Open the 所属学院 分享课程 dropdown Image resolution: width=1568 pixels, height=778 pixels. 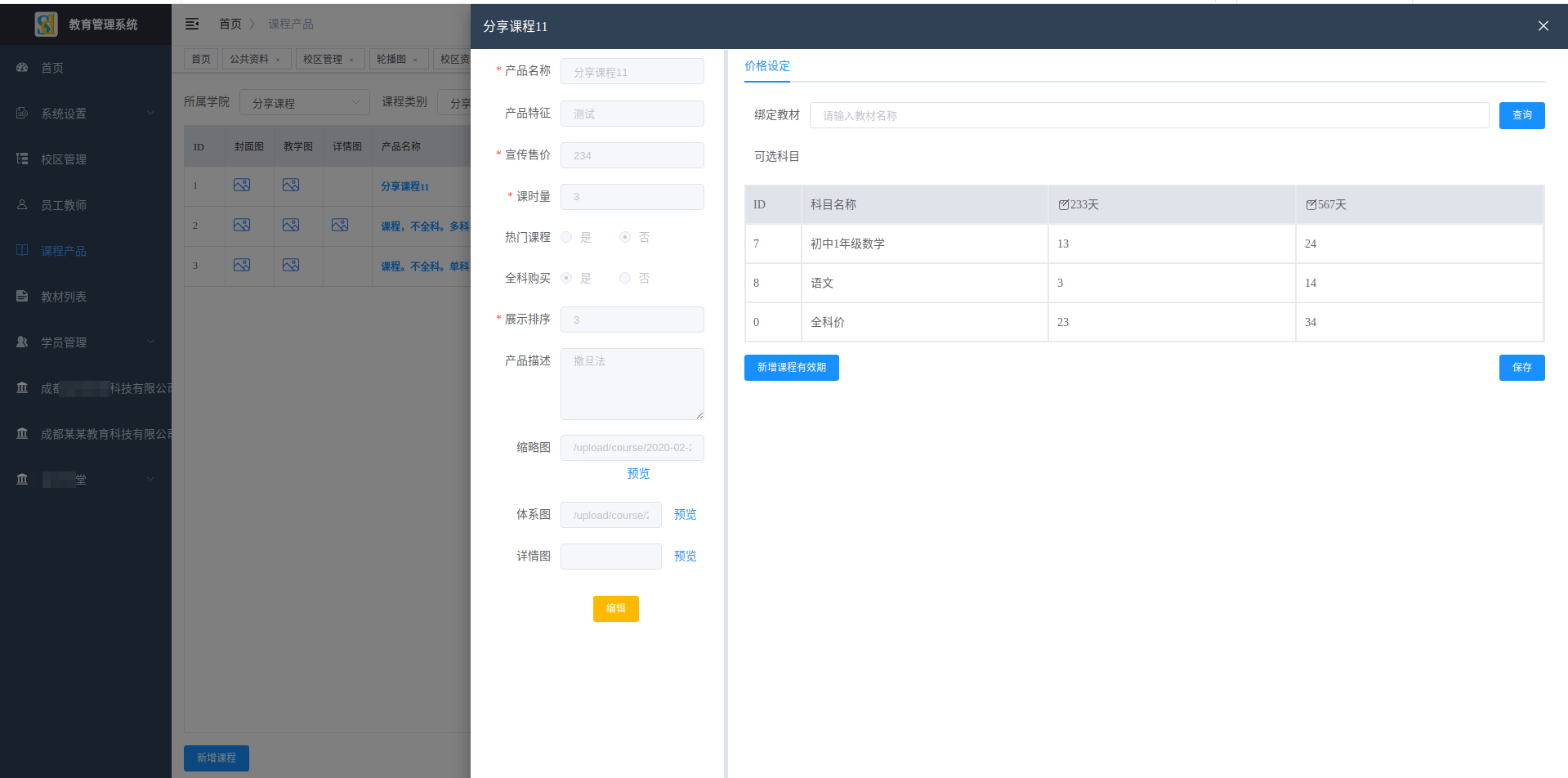(305, 102)
